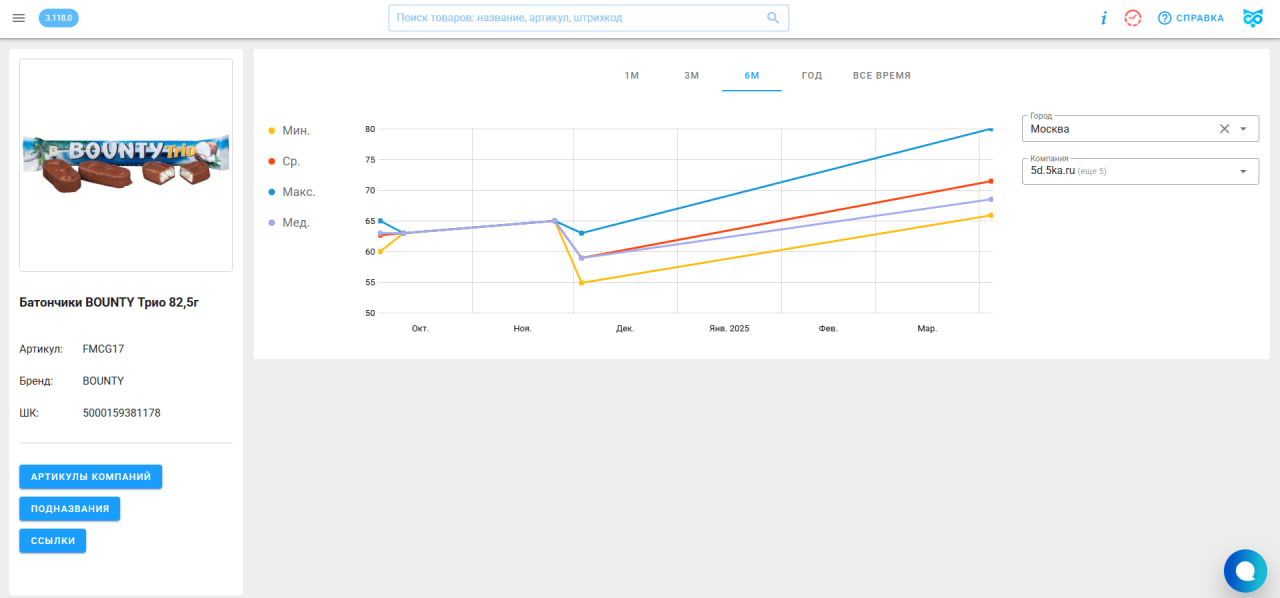
Task: Click the red clock history icon
Action: 1133,18
